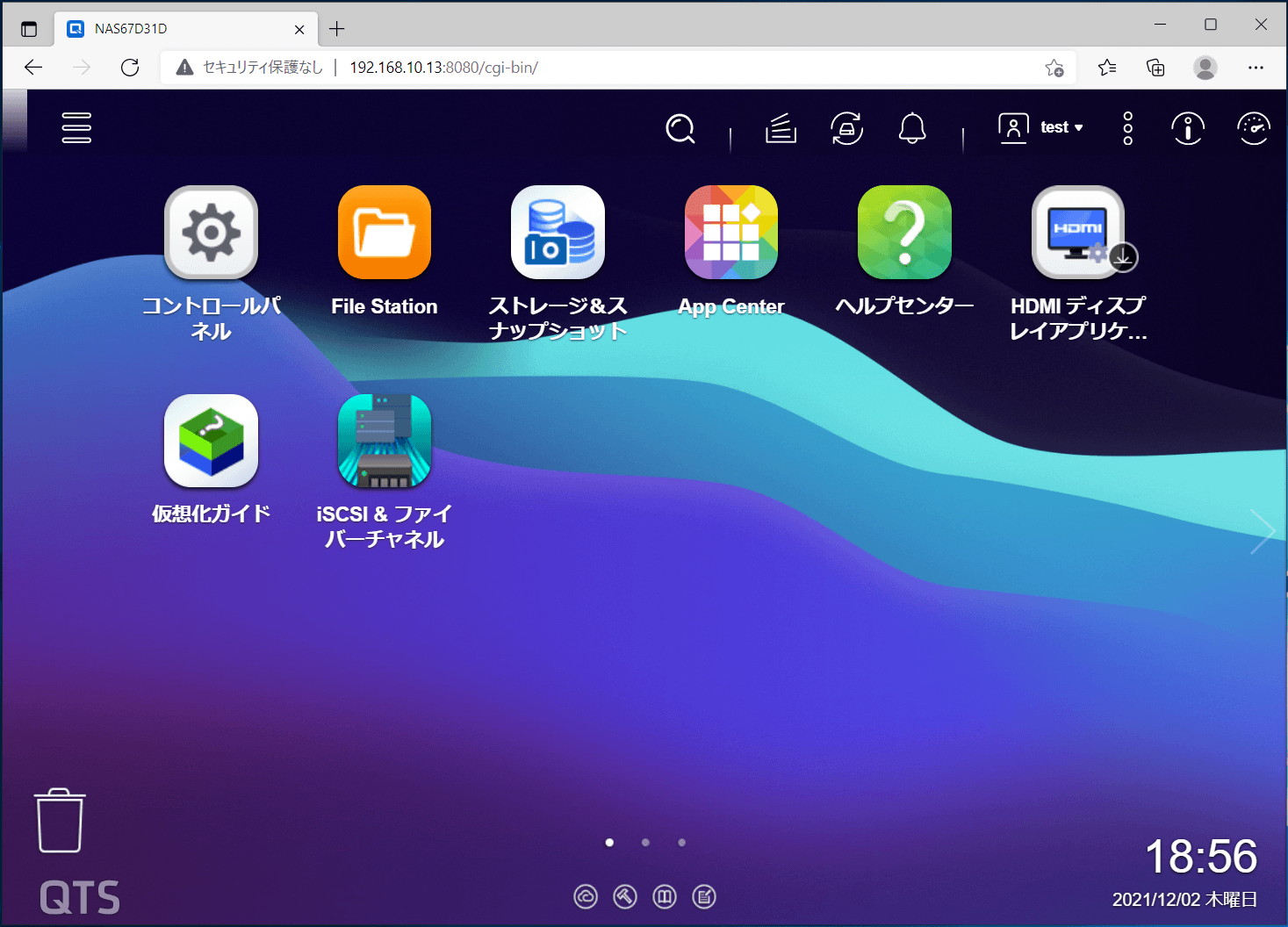Open the vertical three-dot More menu
This screenshot has height=927, width=1288.
(1128, 128)
